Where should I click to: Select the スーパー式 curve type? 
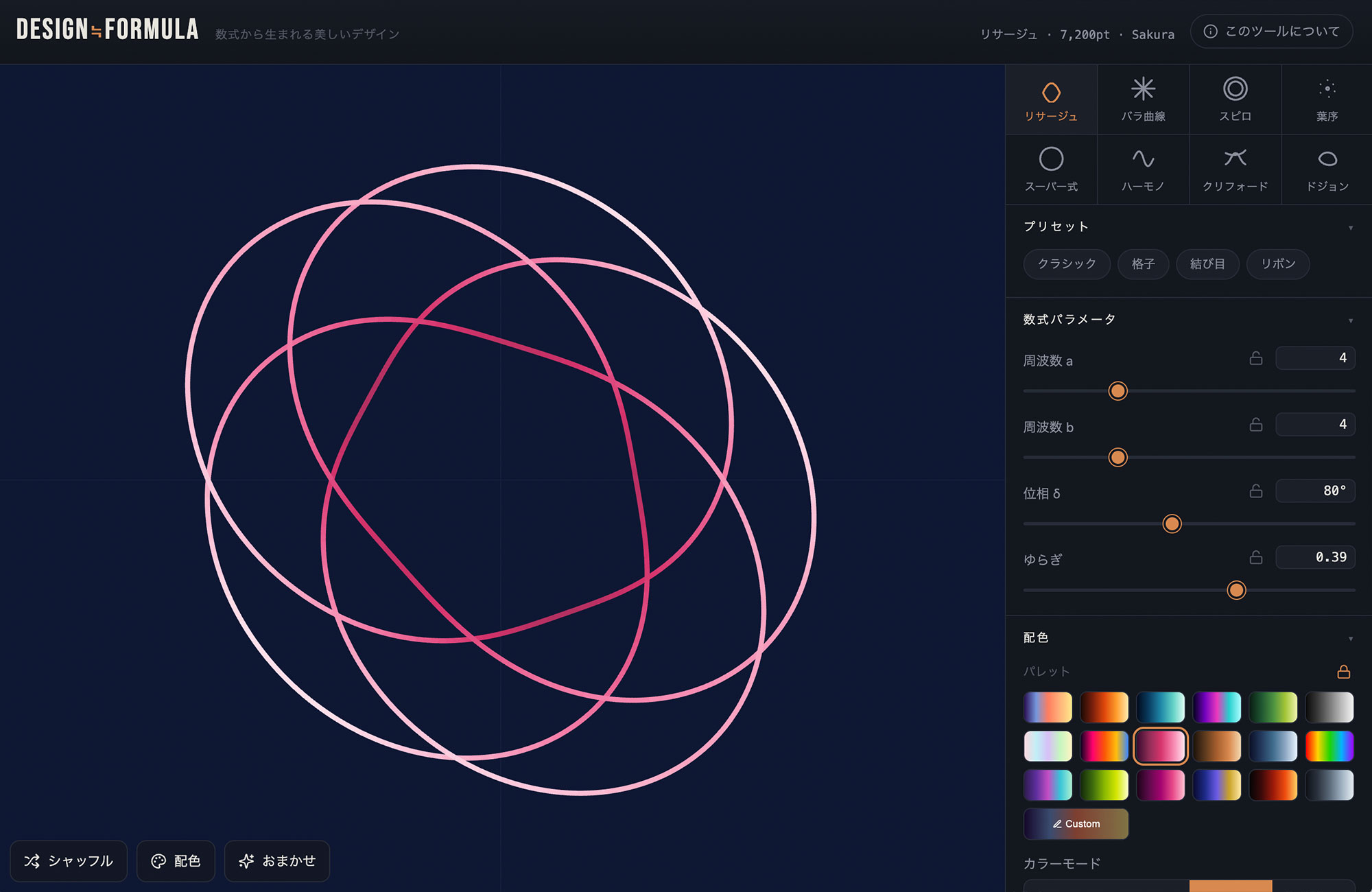point(1051,169)
